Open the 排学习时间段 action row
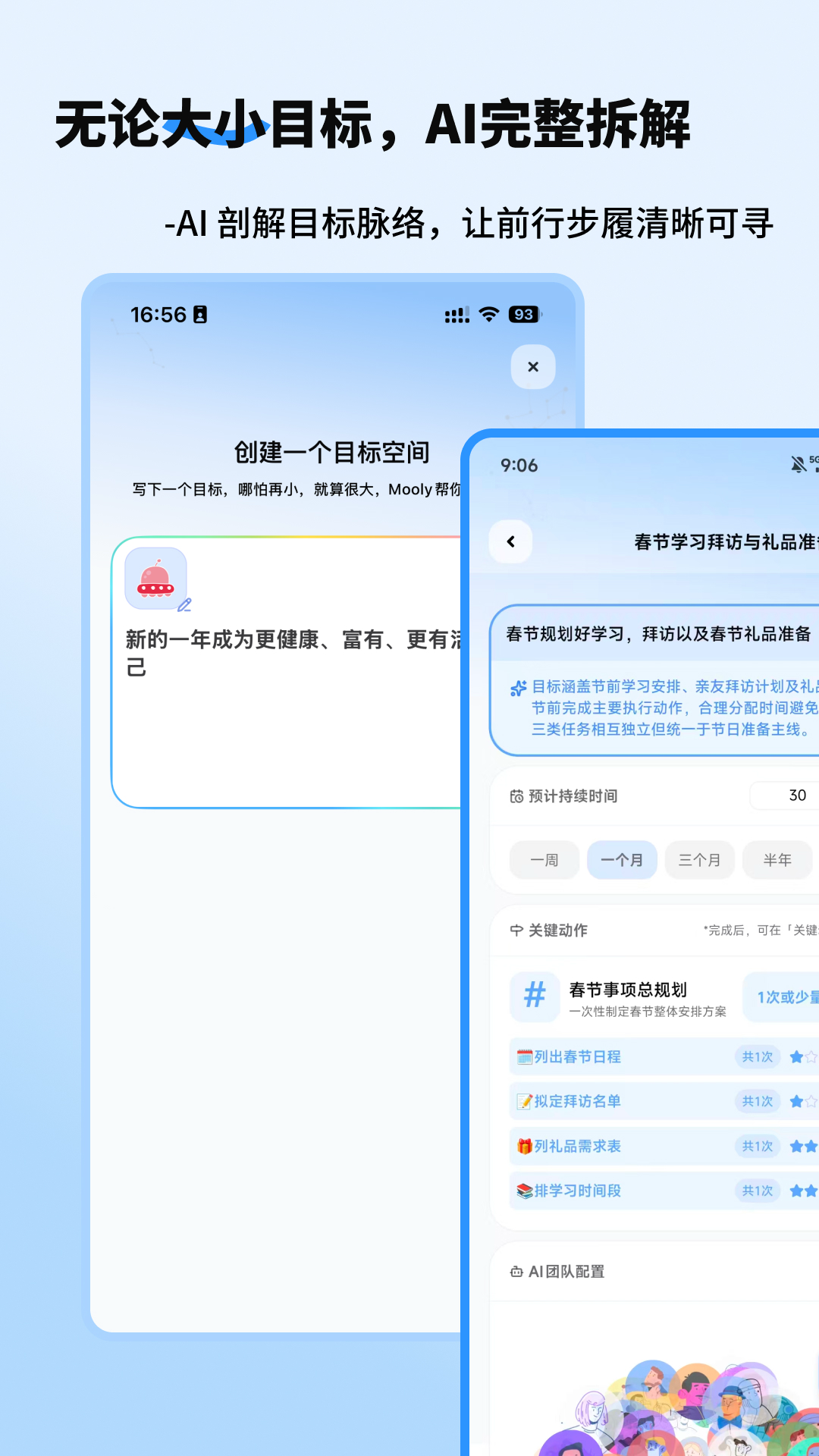The height and width of the screenshot is (1456, 819). coord(664,1191)
